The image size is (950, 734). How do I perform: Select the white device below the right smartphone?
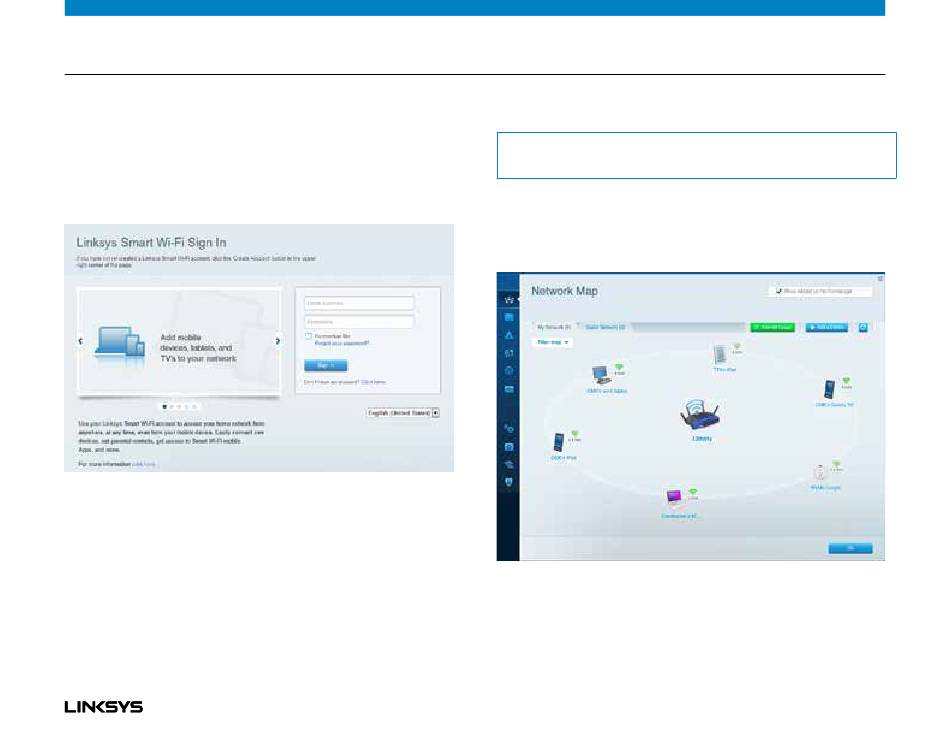tap(820, 473)
